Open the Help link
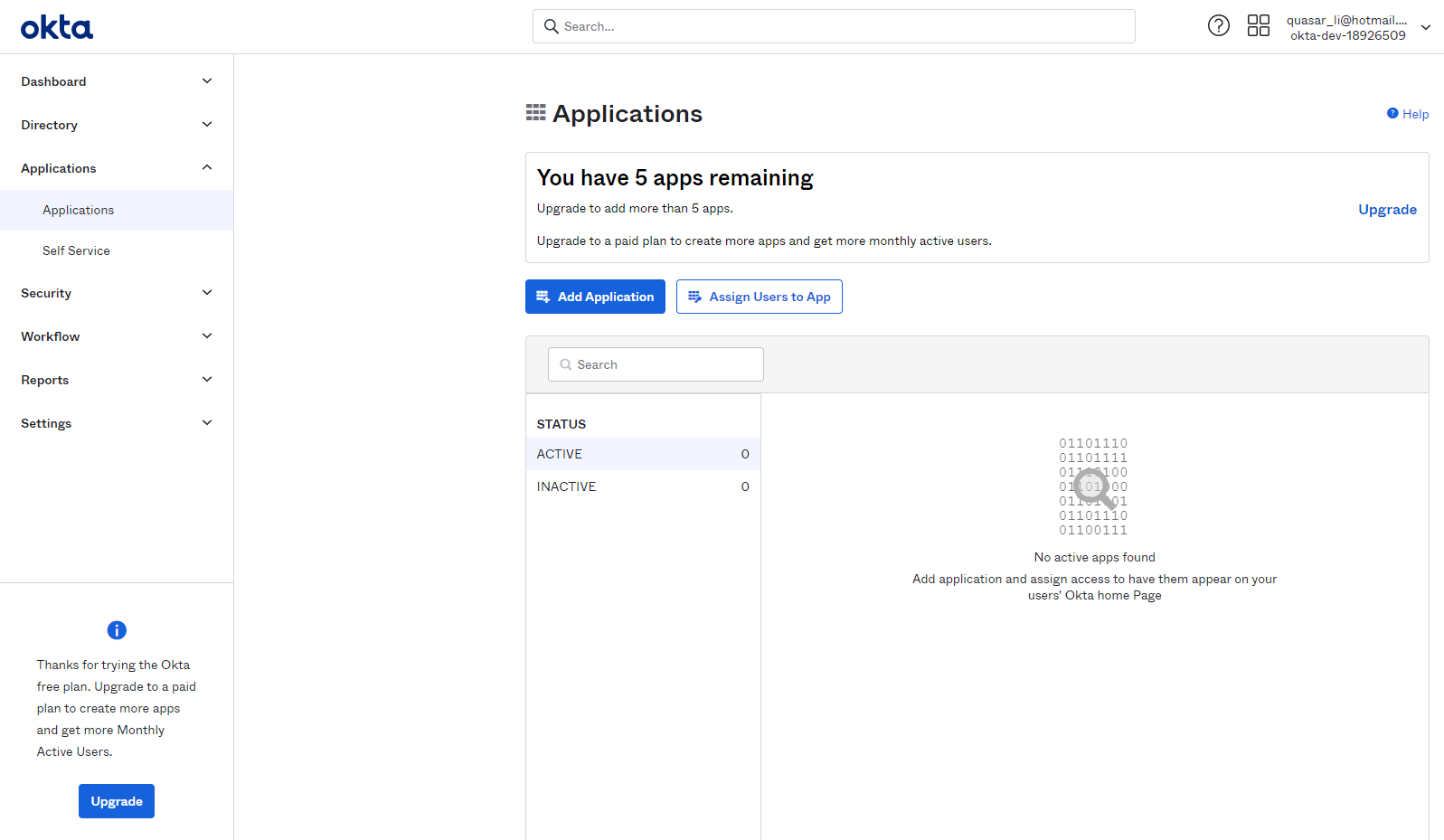Image resolution: width=1444 pixels, height=840 pixels. [1408, 114]
